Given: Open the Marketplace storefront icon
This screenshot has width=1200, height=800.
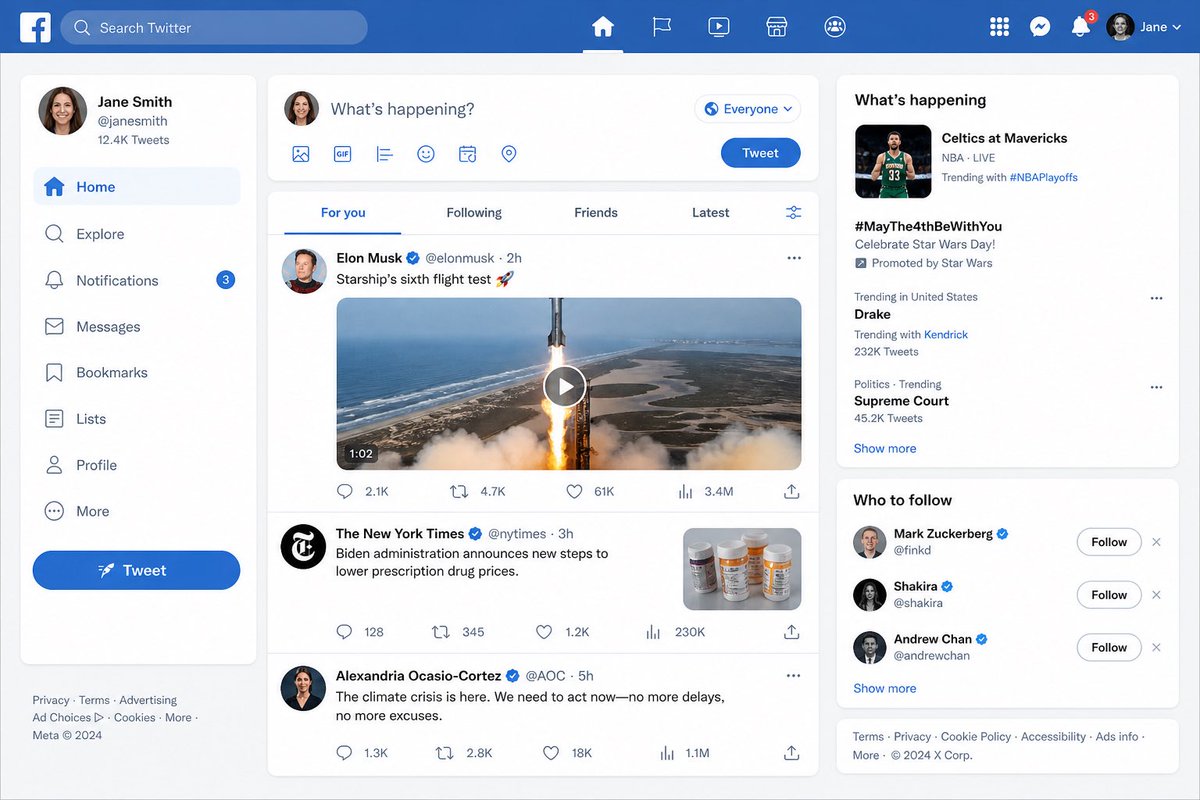Looking at the screenshot, I should point(777,27).
